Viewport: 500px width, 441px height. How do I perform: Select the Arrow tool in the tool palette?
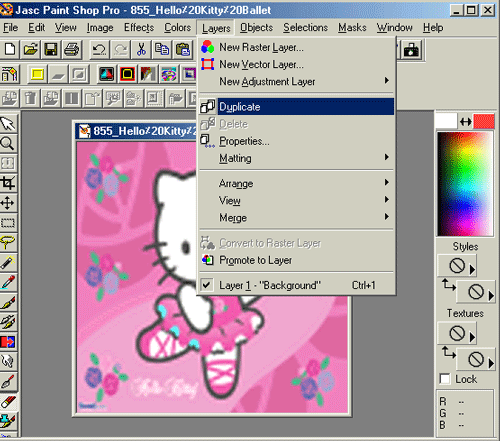pyautogui.click(x=8, y=124)
